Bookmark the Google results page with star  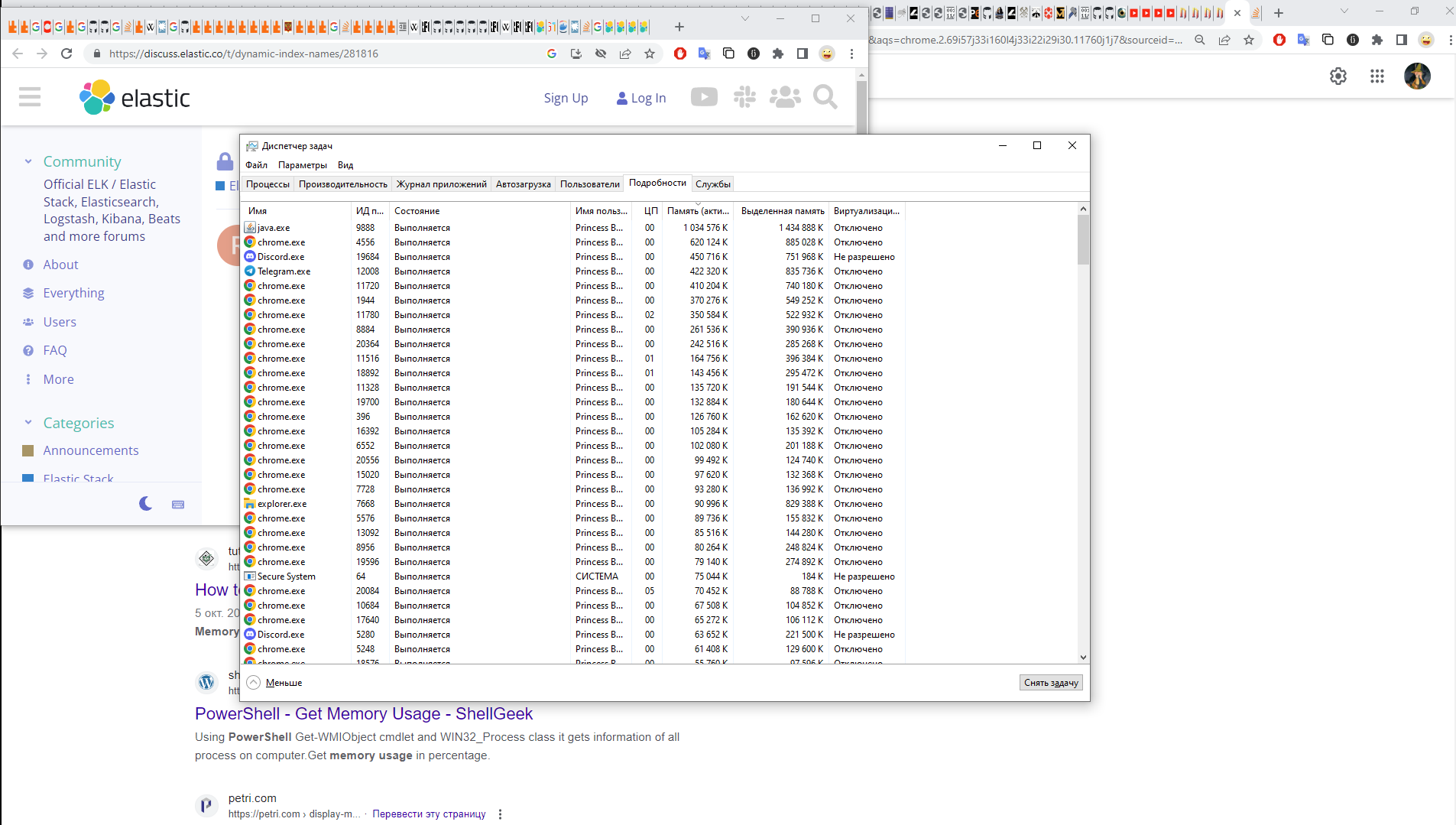tap(1249, 40)
